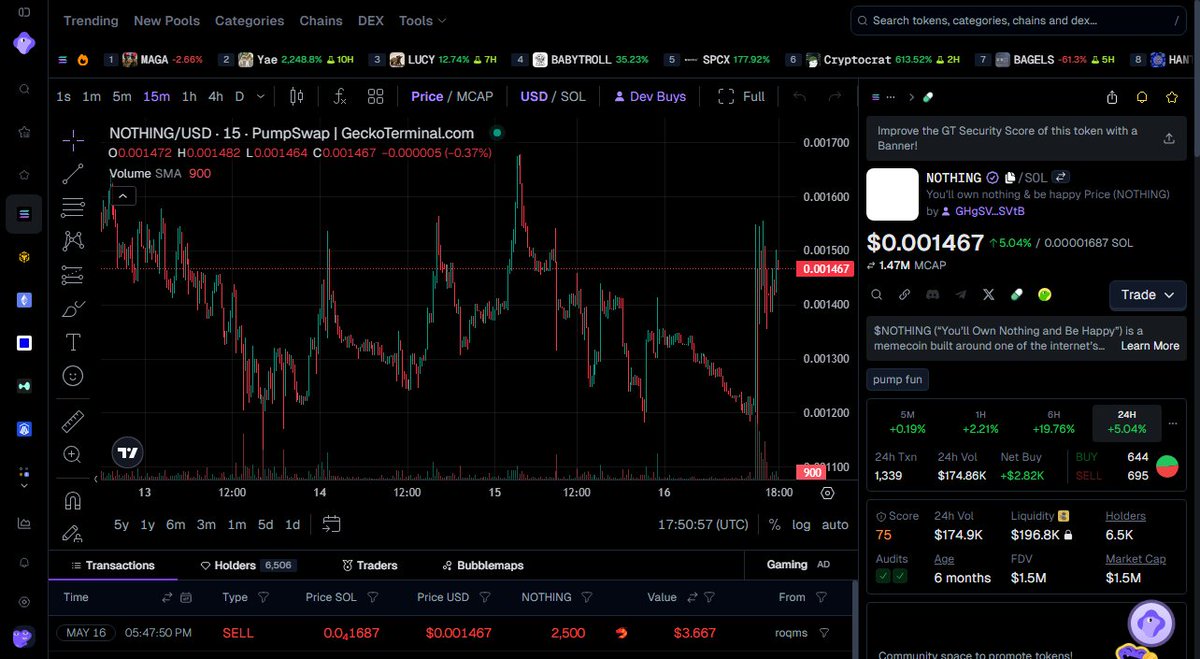Set a price alert with bell icon
Image resolution: width=1200 pixels, height=659 pixels.
(1142, 97)
